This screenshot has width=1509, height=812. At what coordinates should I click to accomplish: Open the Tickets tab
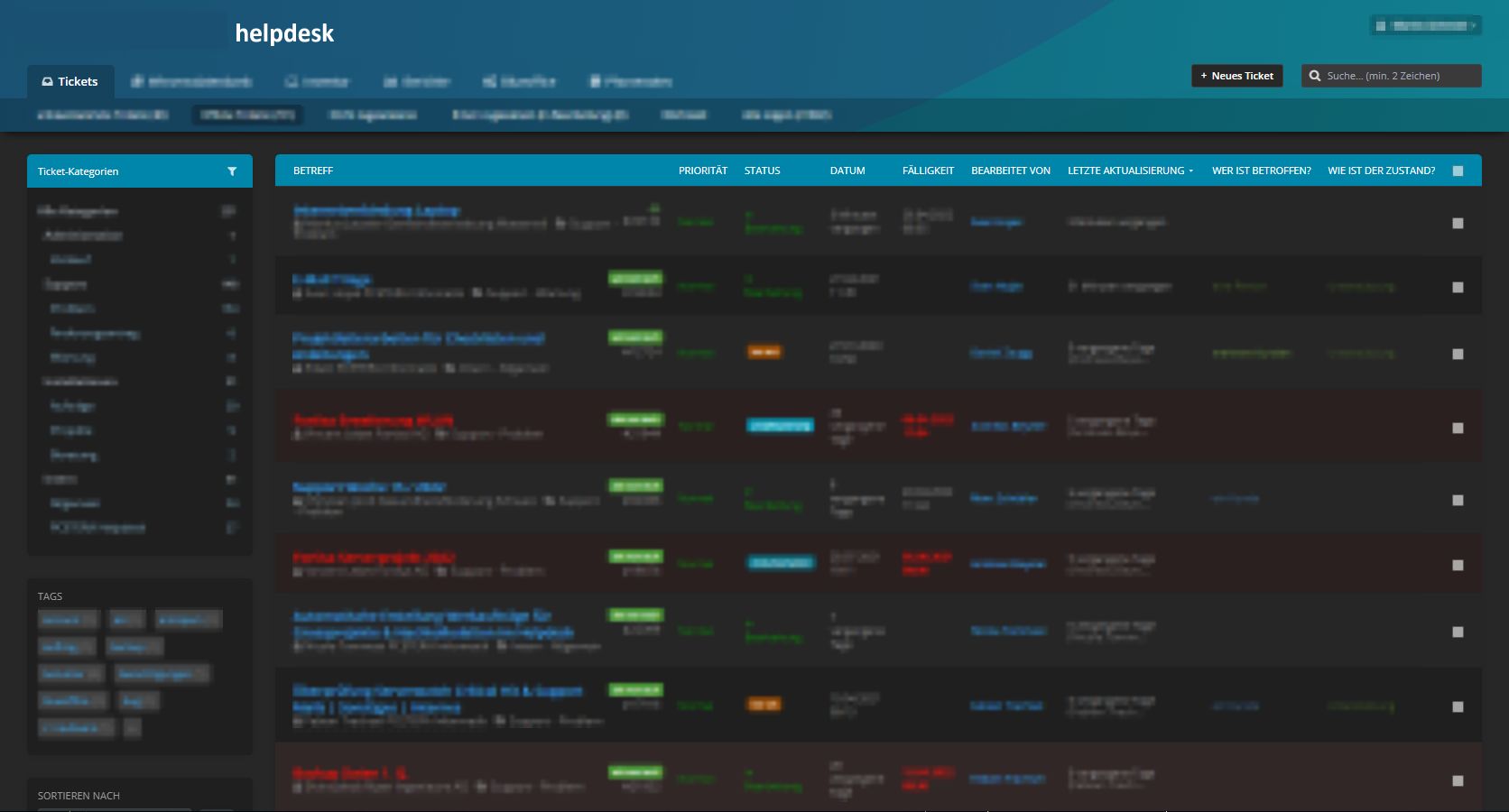pos(70,81)
